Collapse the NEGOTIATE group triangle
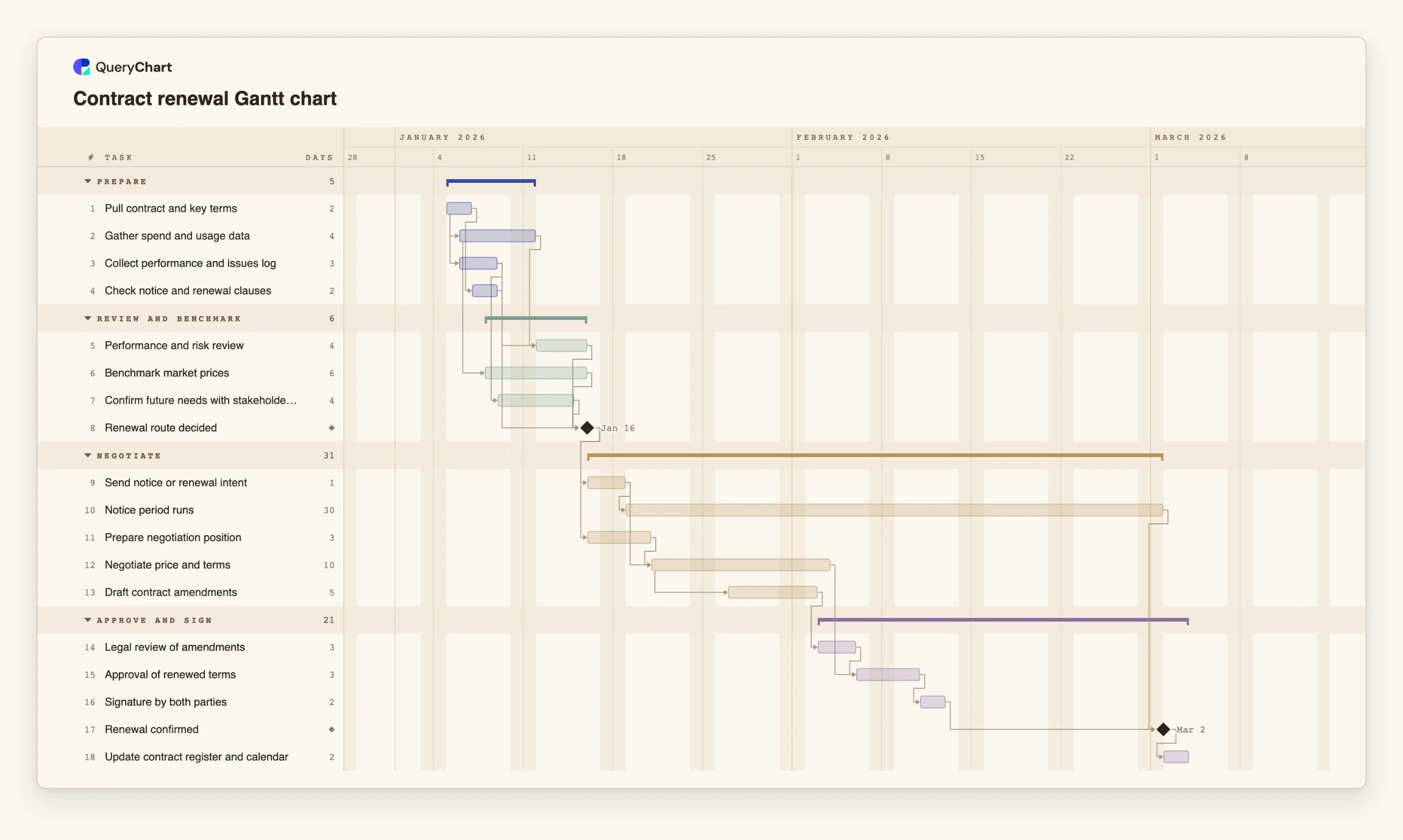The image size is (1403, 840). [88, 455]
